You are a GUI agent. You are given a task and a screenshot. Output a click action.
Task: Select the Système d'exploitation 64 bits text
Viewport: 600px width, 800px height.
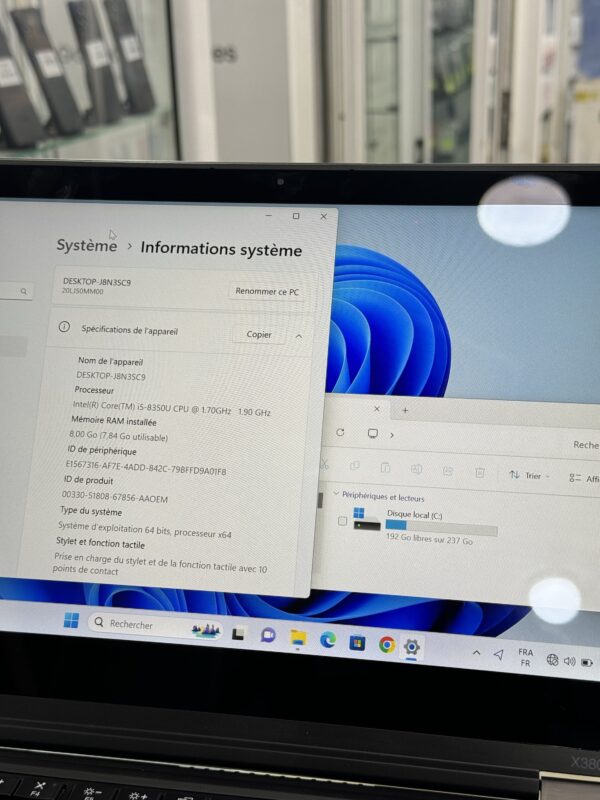(144, 530)
